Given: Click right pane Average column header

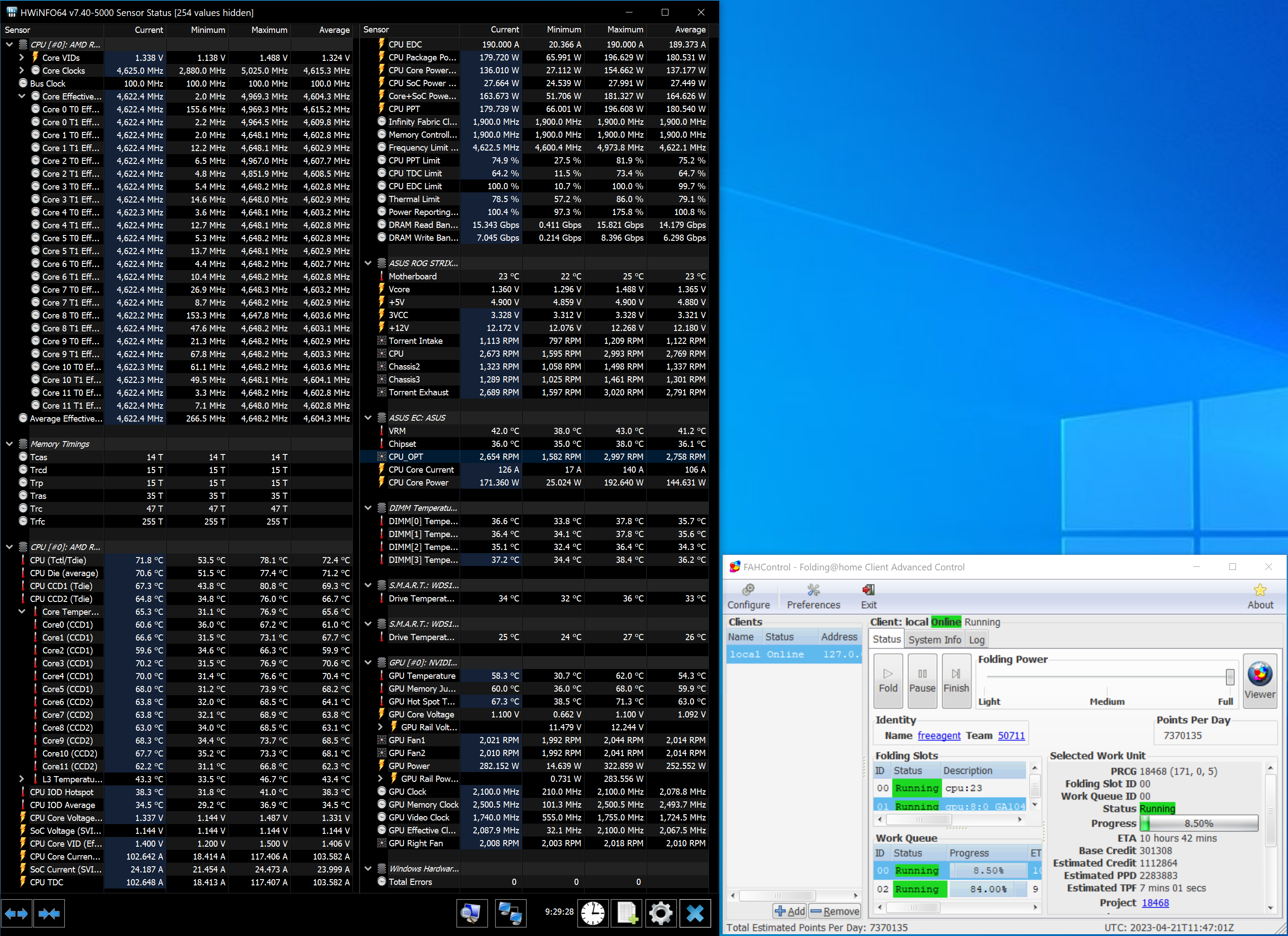Looking at the screenshot, I should (677, 29).
